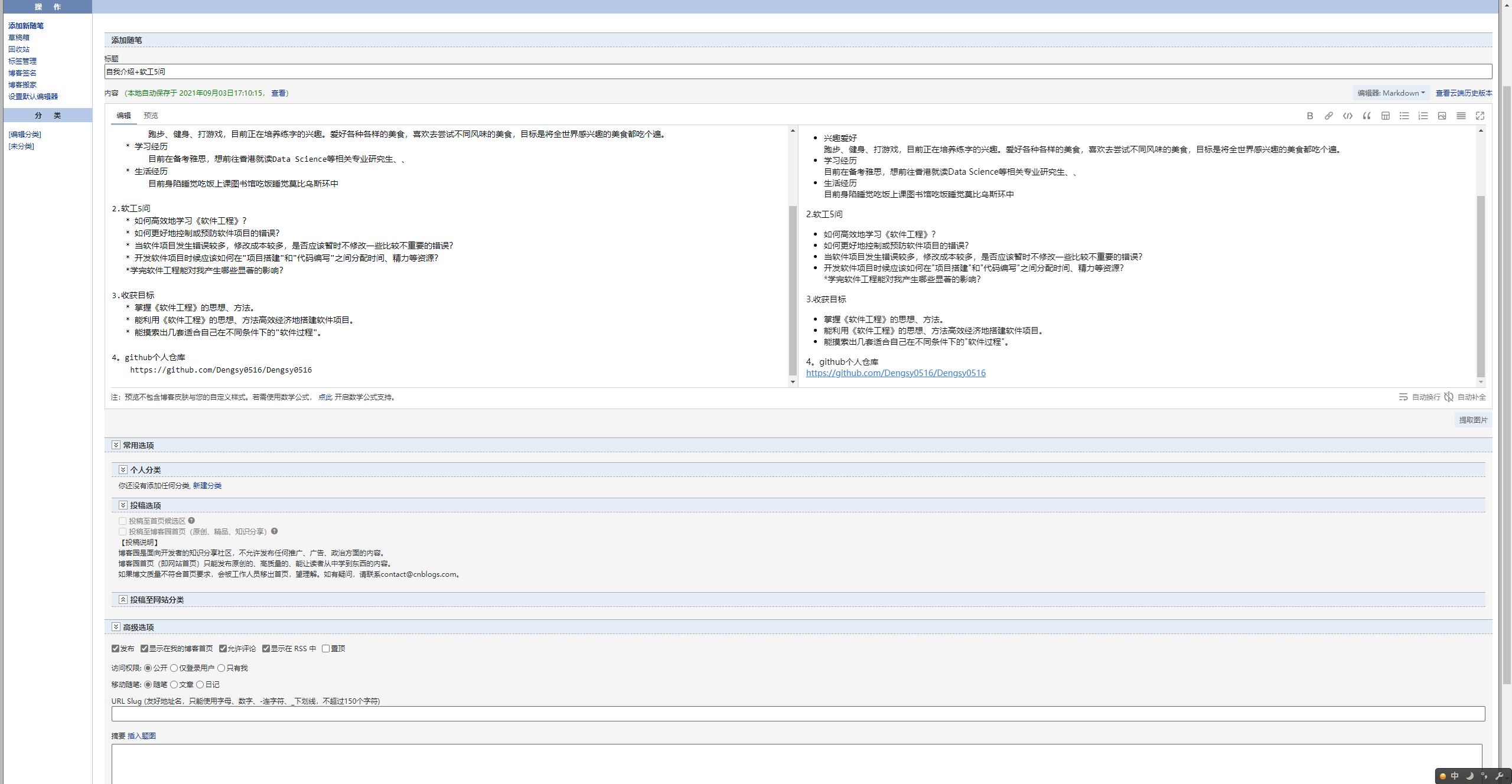Expand the 投稿至网站分类 section

123,599
